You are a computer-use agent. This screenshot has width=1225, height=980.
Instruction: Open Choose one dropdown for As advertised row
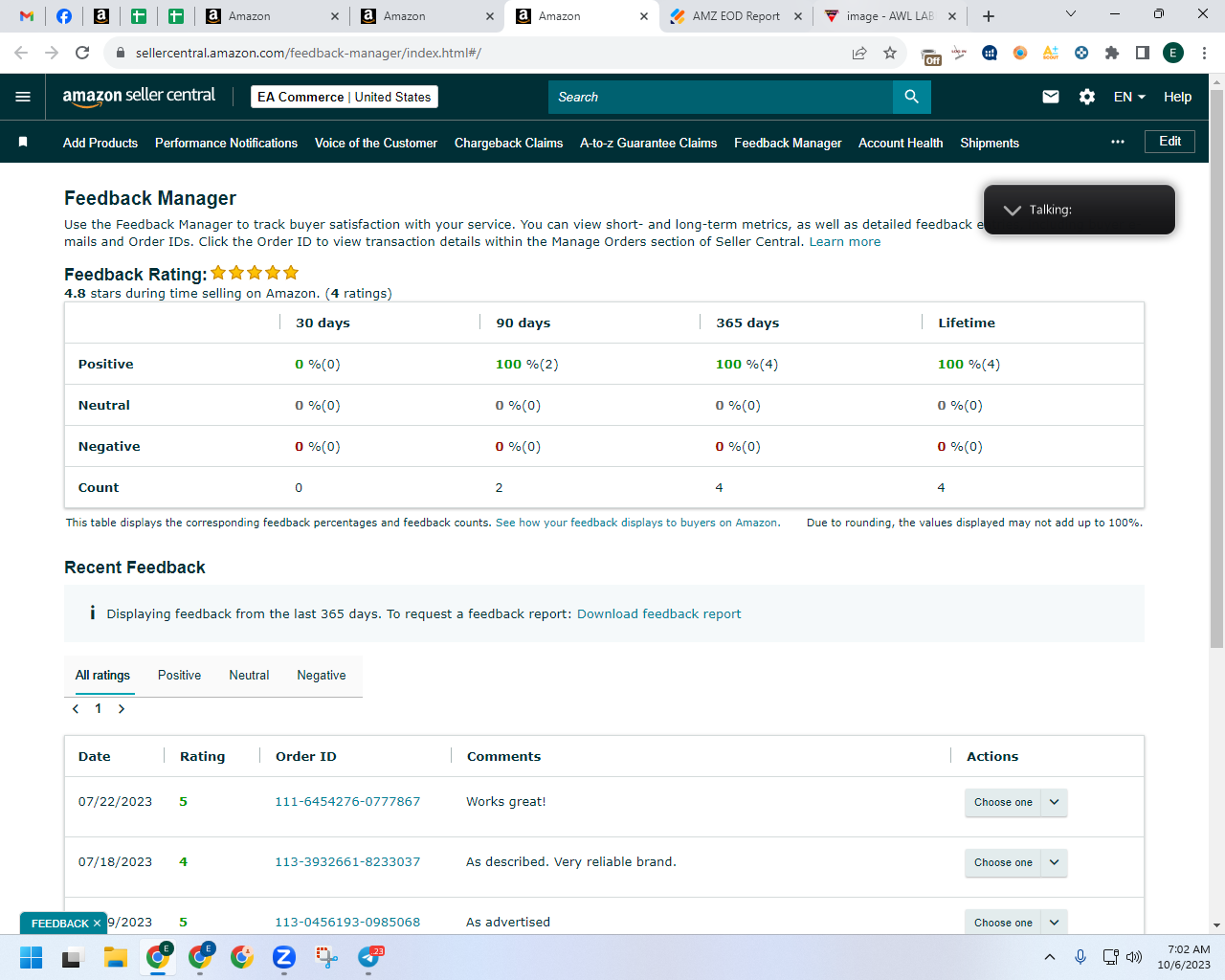pos(1015,923)
